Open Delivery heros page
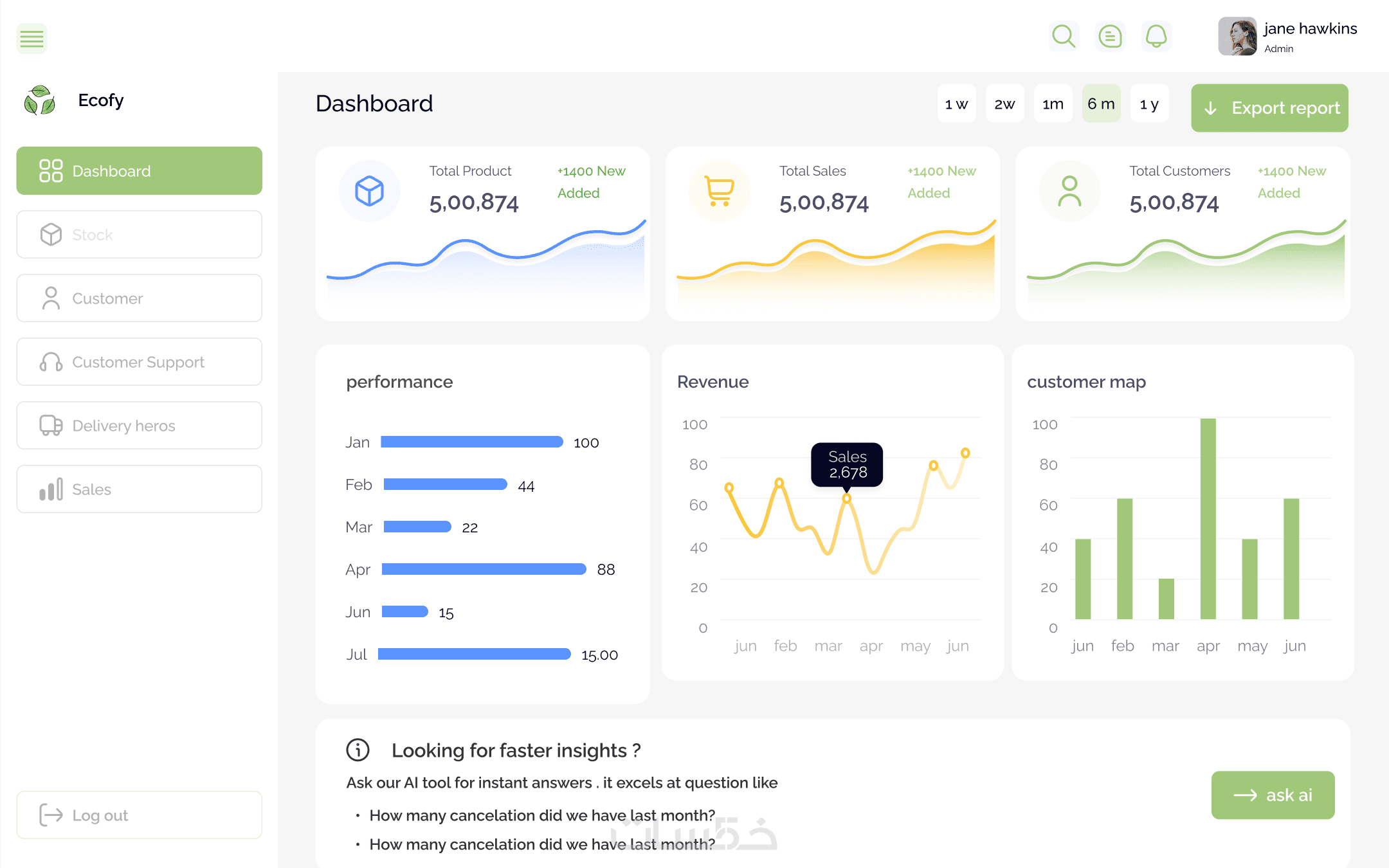The image size is (1389, 868). 139,426
